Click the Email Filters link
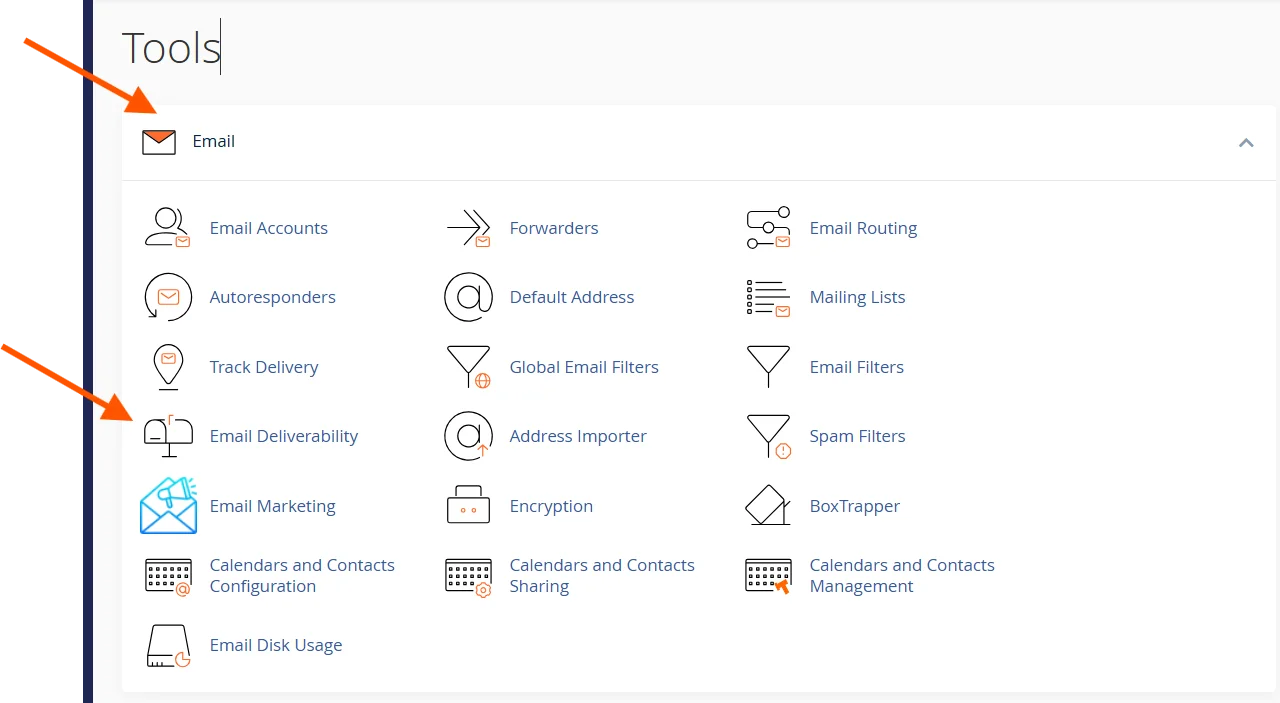The height and width of the screenshot is (703, 1280). 856,367
